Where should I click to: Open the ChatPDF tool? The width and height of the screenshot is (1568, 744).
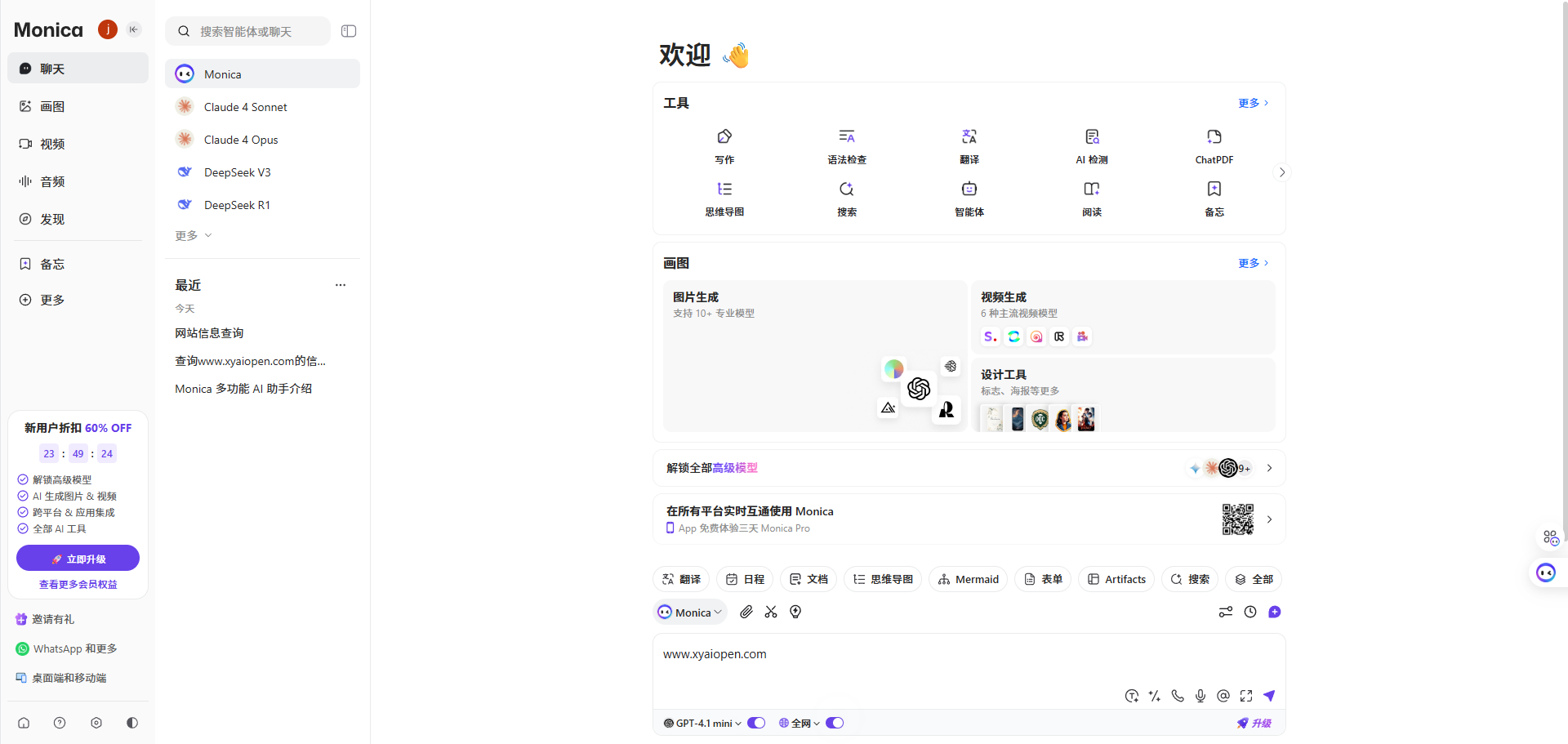pos(1214,146)
